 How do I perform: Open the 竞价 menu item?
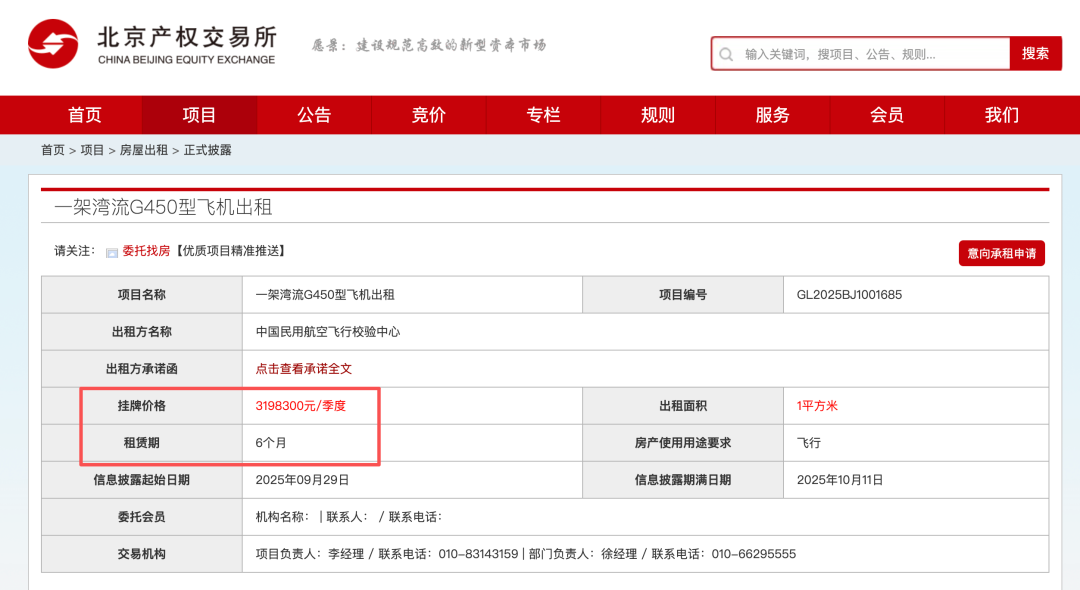click(x=429, y=115)
